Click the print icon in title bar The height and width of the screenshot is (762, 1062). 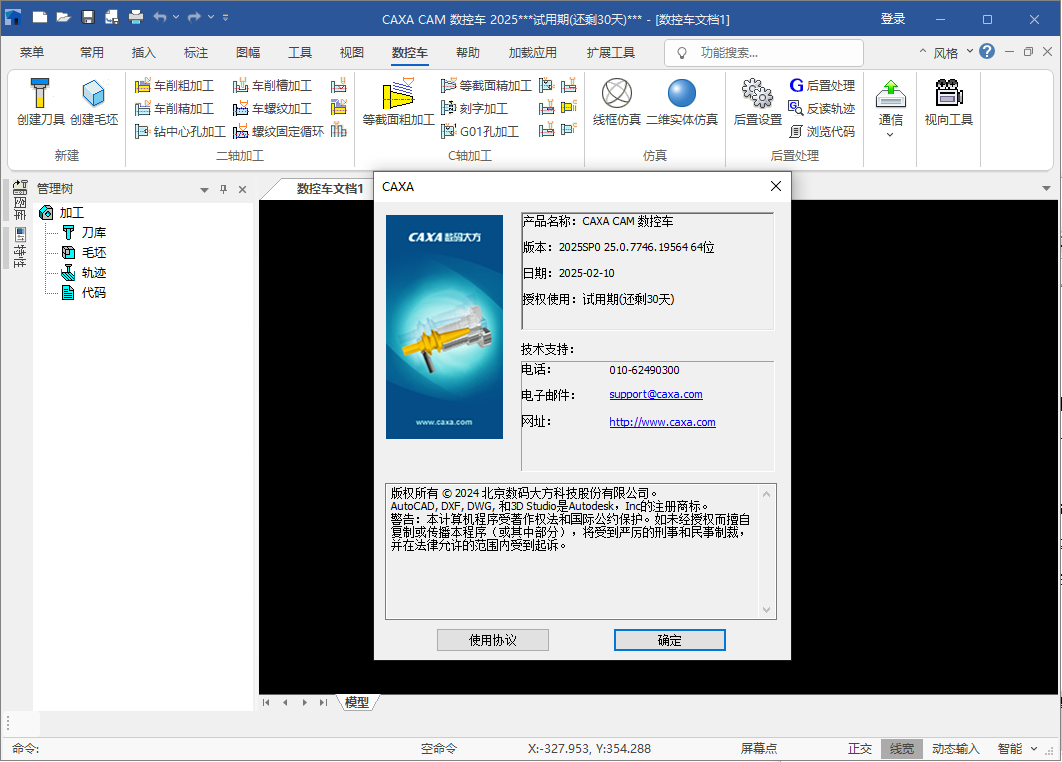point(136,18)
